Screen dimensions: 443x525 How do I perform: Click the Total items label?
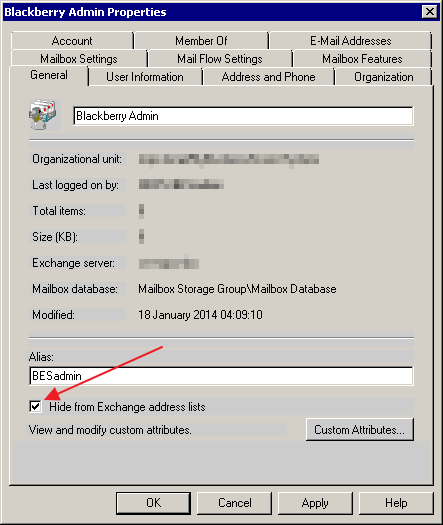(59, 211)
